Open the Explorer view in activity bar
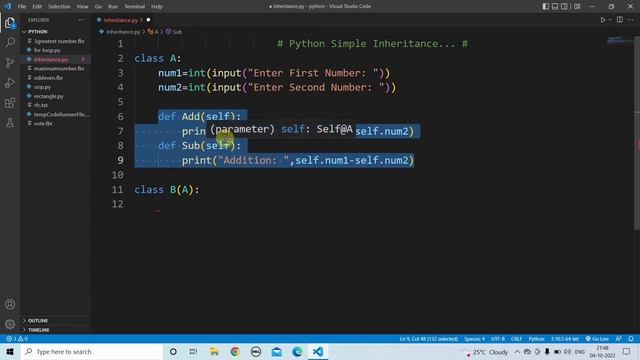 10,23
